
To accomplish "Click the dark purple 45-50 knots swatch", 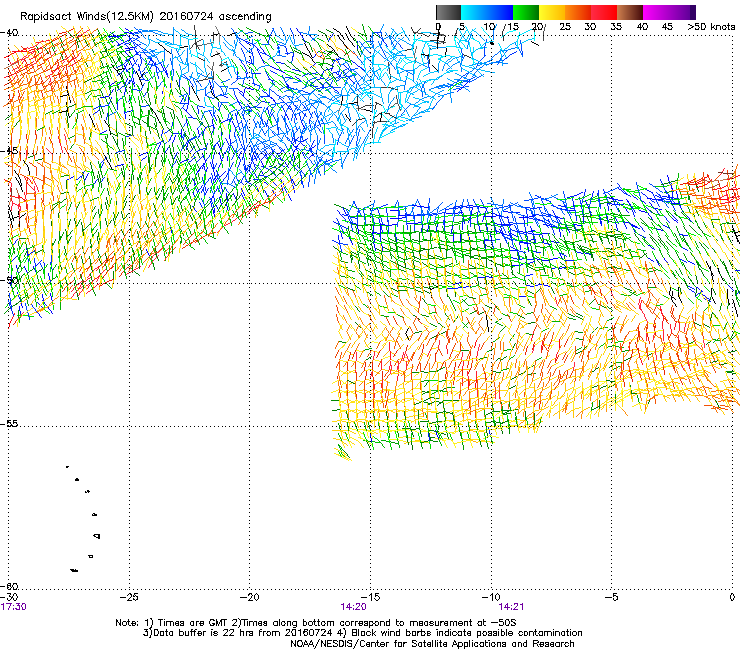I will [682, 12].
